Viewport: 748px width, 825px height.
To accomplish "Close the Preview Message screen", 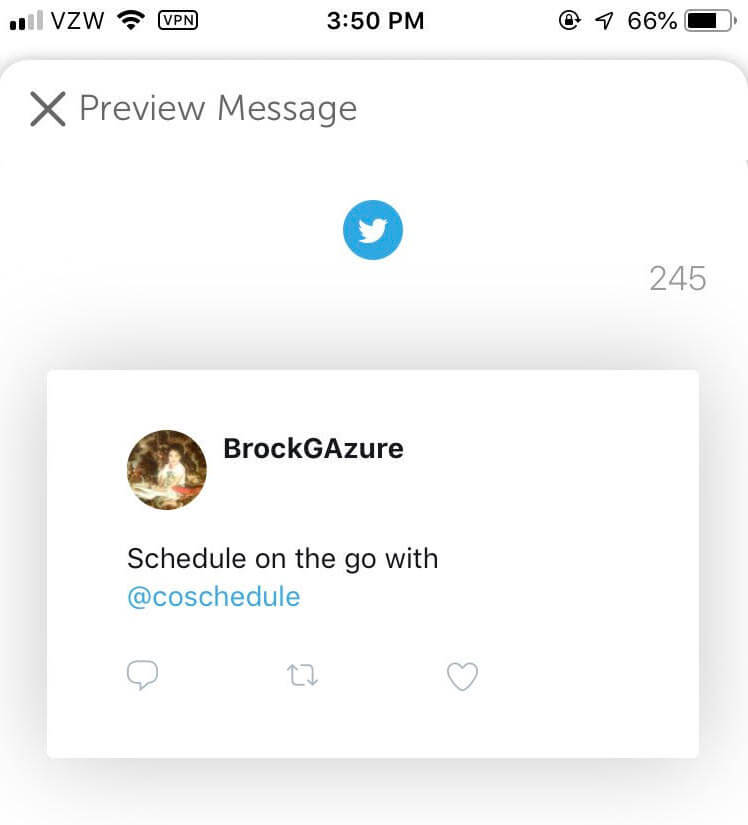I will 48,109.
